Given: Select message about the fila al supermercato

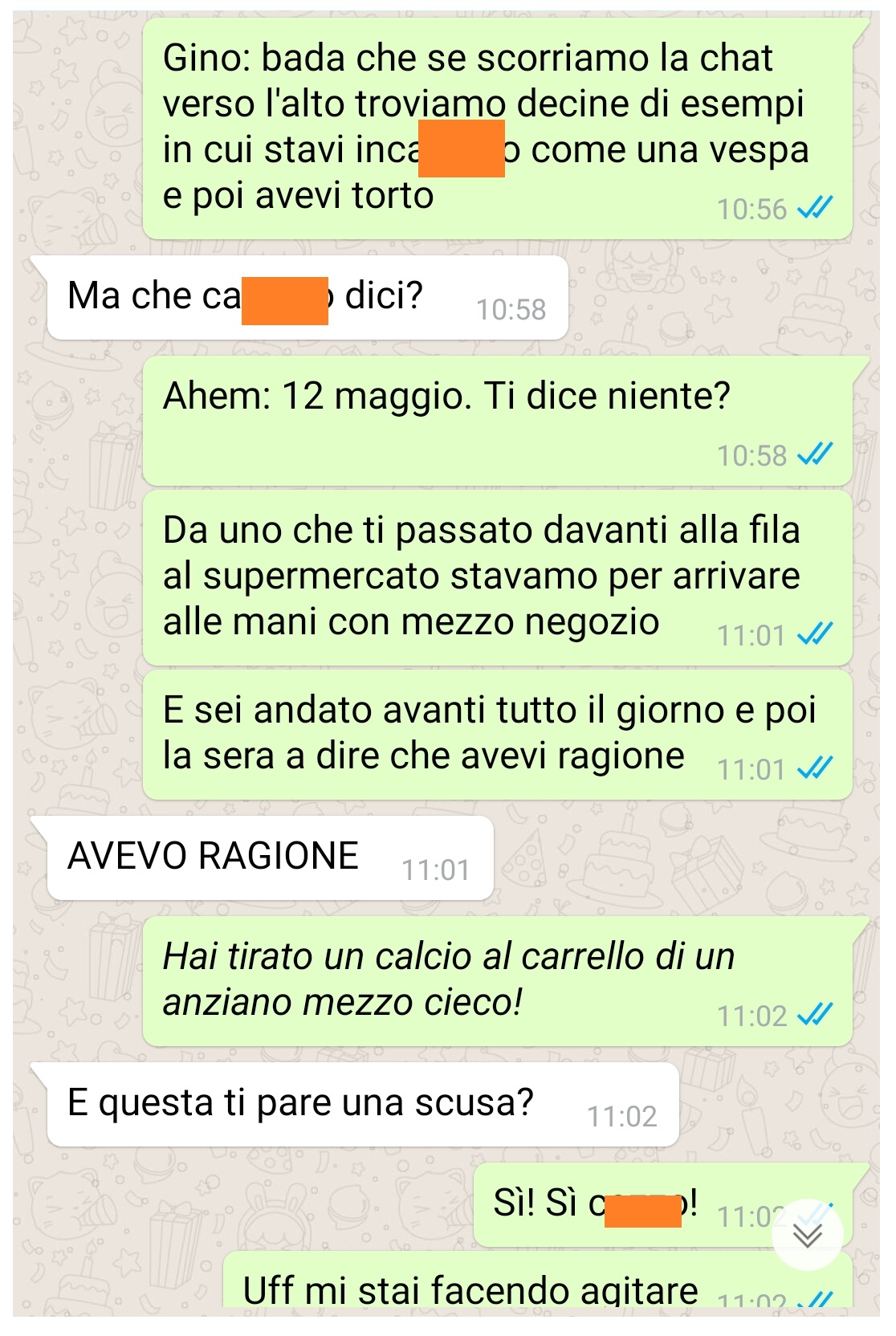Looking at the screenshot, I should [498, 578].
